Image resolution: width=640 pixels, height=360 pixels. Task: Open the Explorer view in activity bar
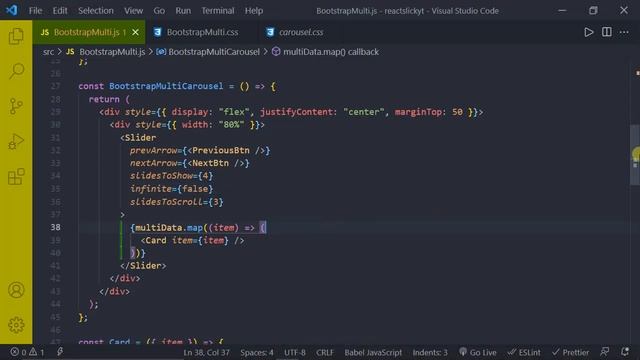(x=16, y=36)
